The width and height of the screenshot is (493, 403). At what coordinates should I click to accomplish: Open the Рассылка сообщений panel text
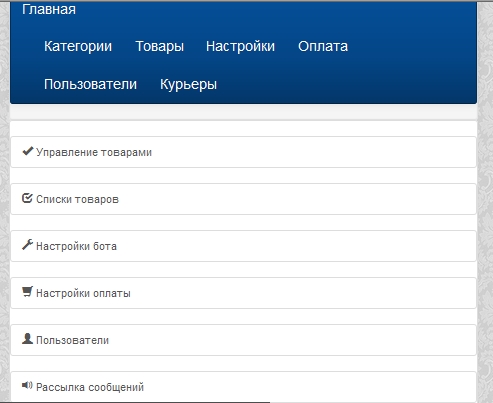point(90,387)
